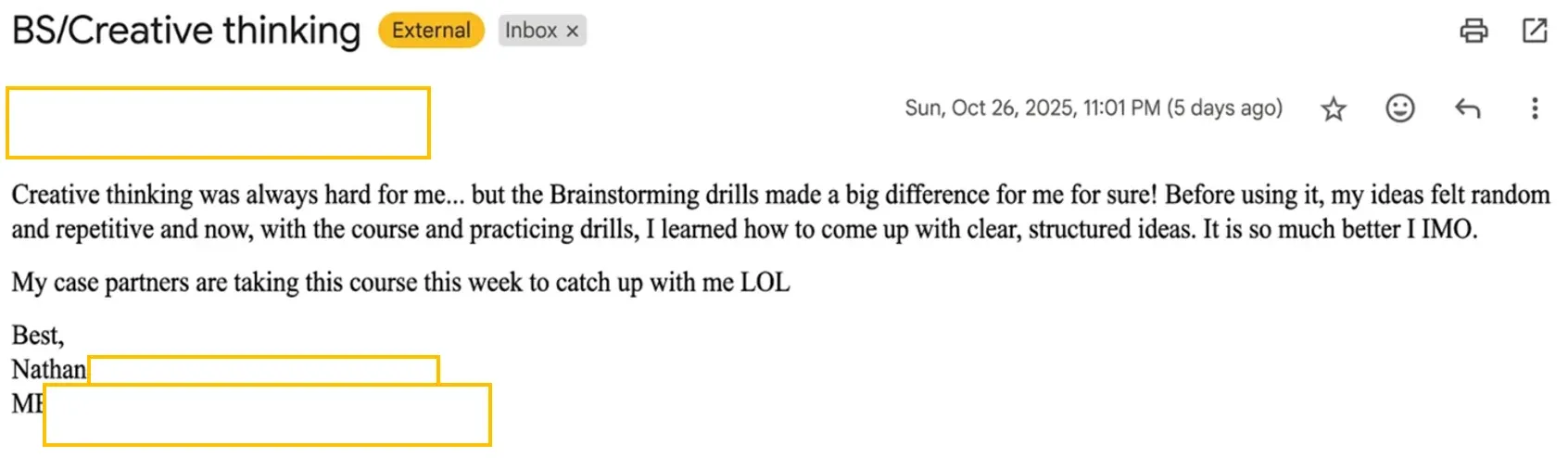Click the Best, closing line
Viewport: 1568px width, 458px height.
37,335
